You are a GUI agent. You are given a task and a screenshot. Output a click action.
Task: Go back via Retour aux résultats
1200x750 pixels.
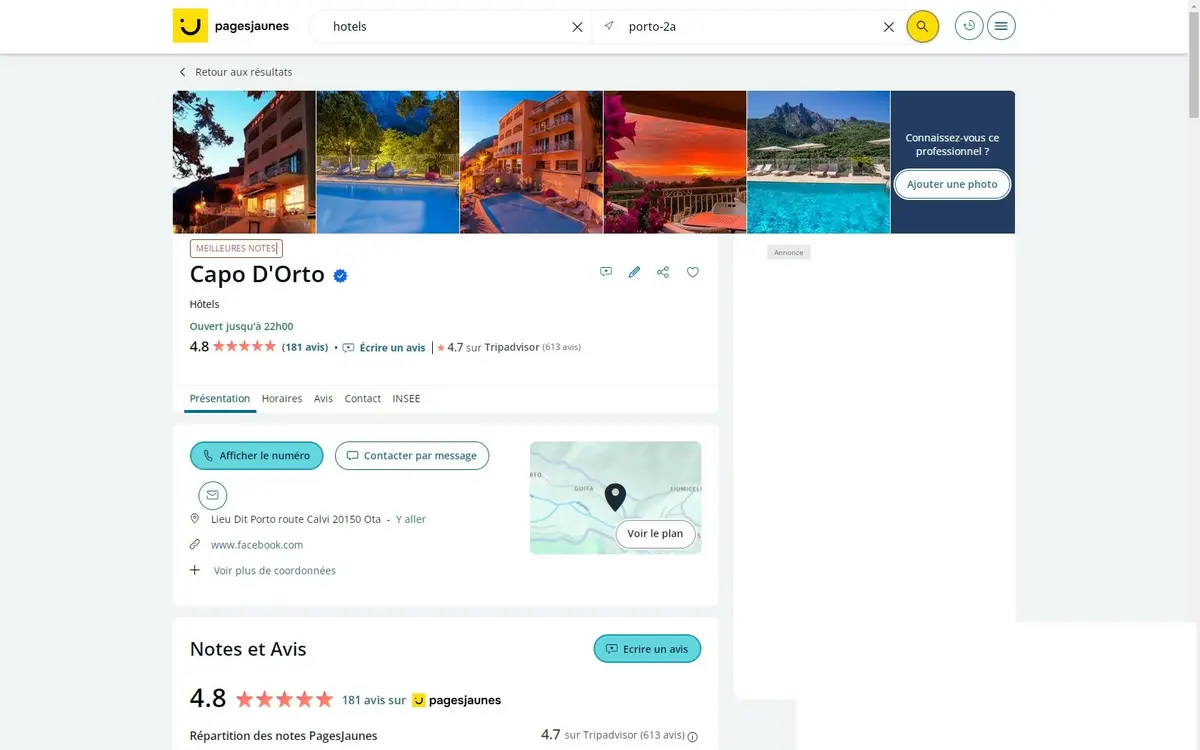pyautogui.click(x=235, y=72)
